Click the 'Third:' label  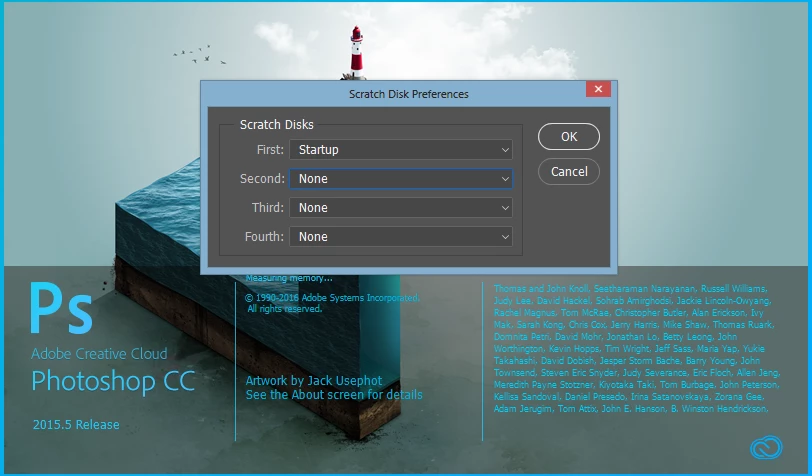tap(268, 208)
